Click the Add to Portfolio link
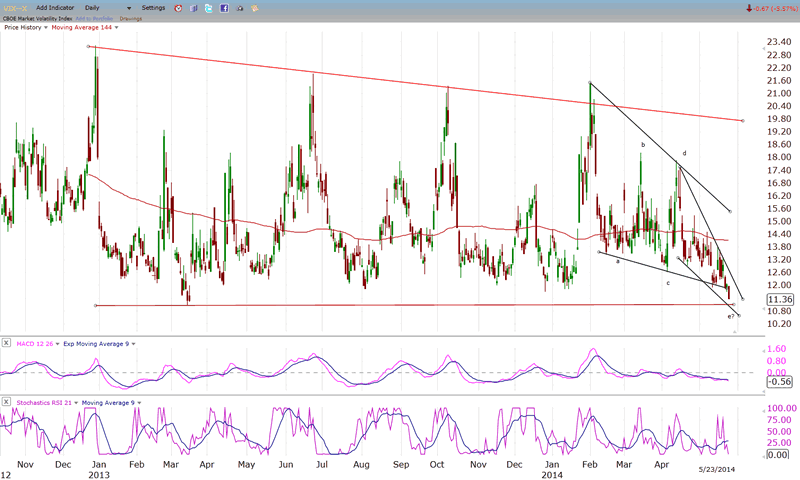This screenshot has height=480, width=800. click(x=94, y=18)
